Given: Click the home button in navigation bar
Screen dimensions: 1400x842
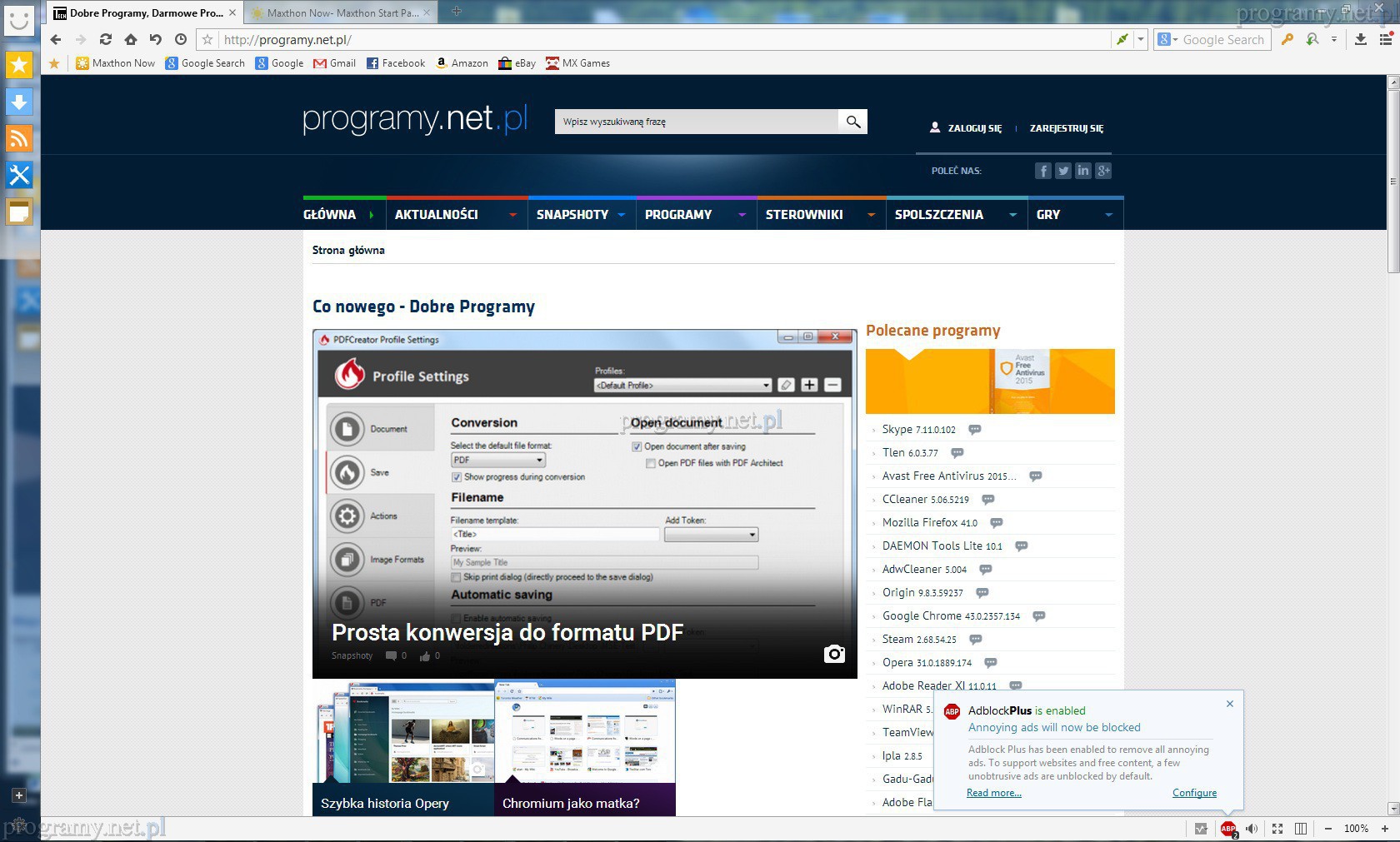Looking at the screenshot, I should pos(131,39).
